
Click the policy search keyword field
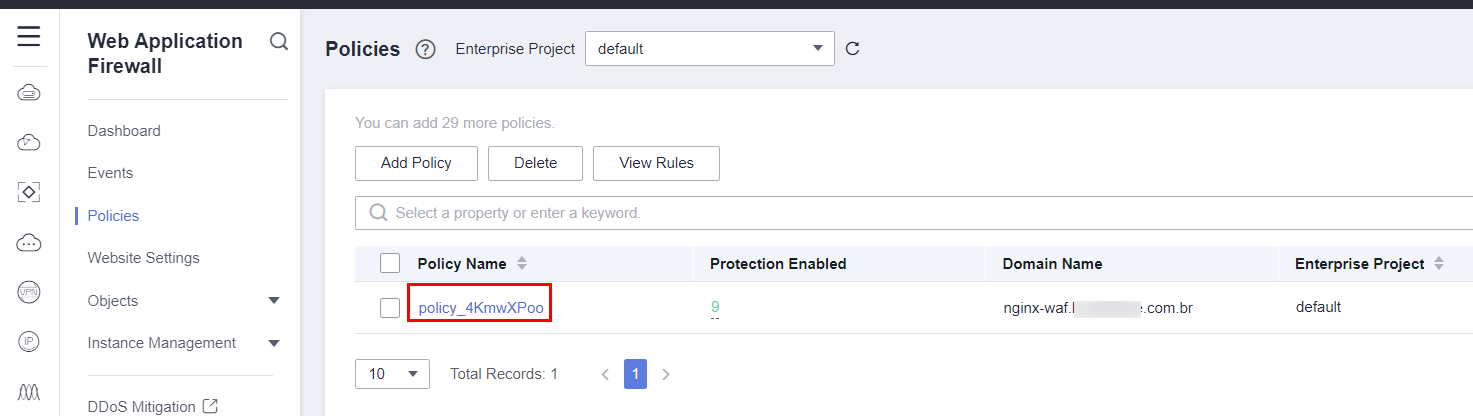[x=900, y=213]
